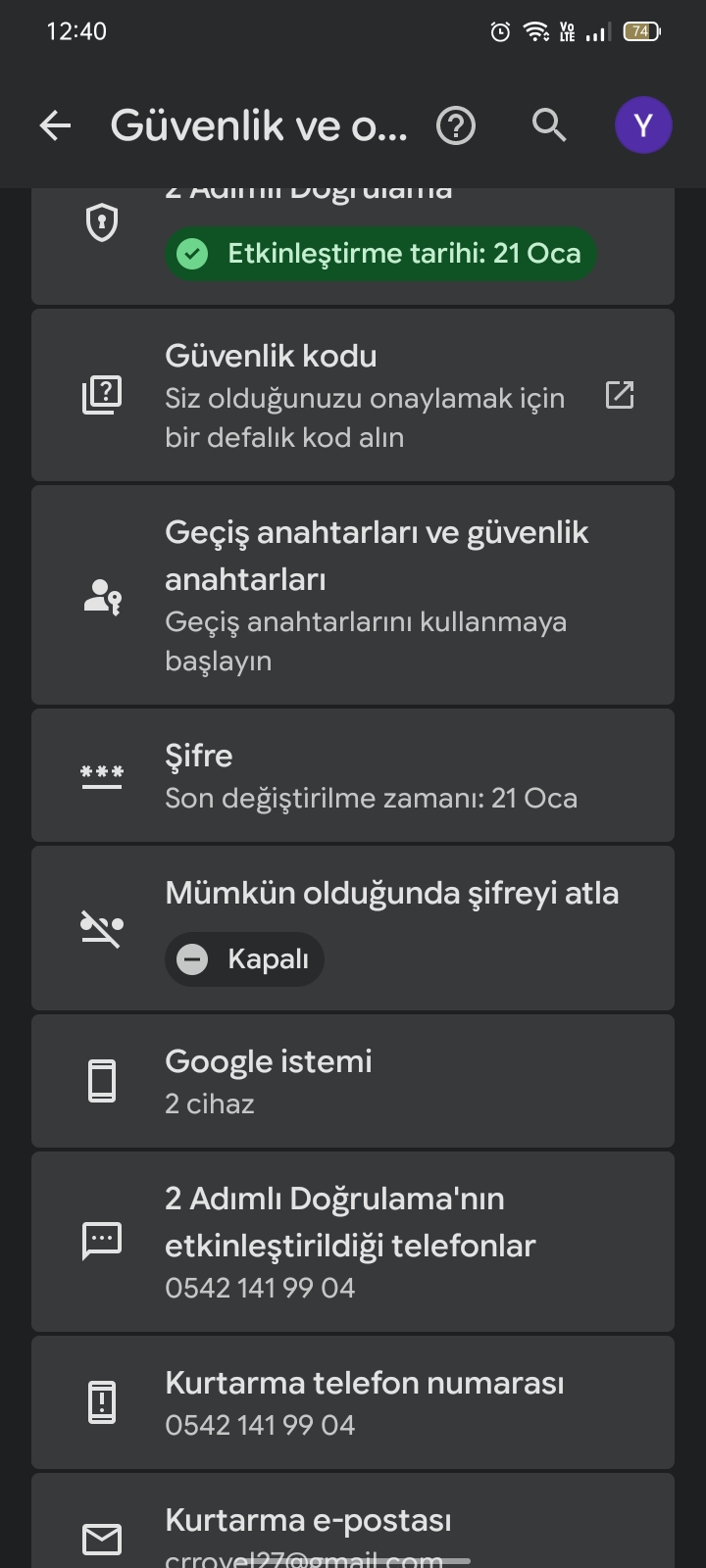The width and height of the screenshot is (706, 1568).
Task: Open Geçiş anahtarları ve güvenlik anahtarları
Action: pyautogui.click(x=353, y=595)
